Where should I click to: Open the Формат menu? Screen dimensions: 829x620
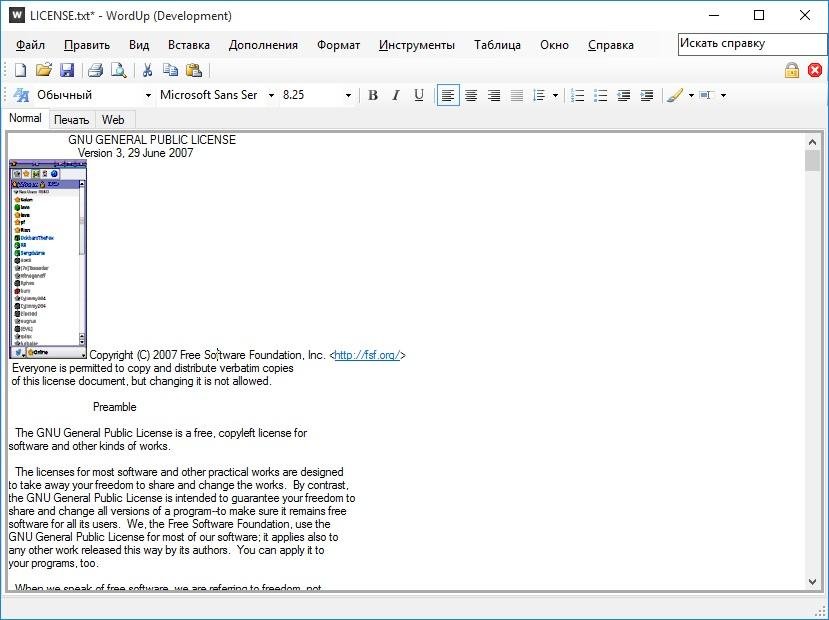click(338, 45)
